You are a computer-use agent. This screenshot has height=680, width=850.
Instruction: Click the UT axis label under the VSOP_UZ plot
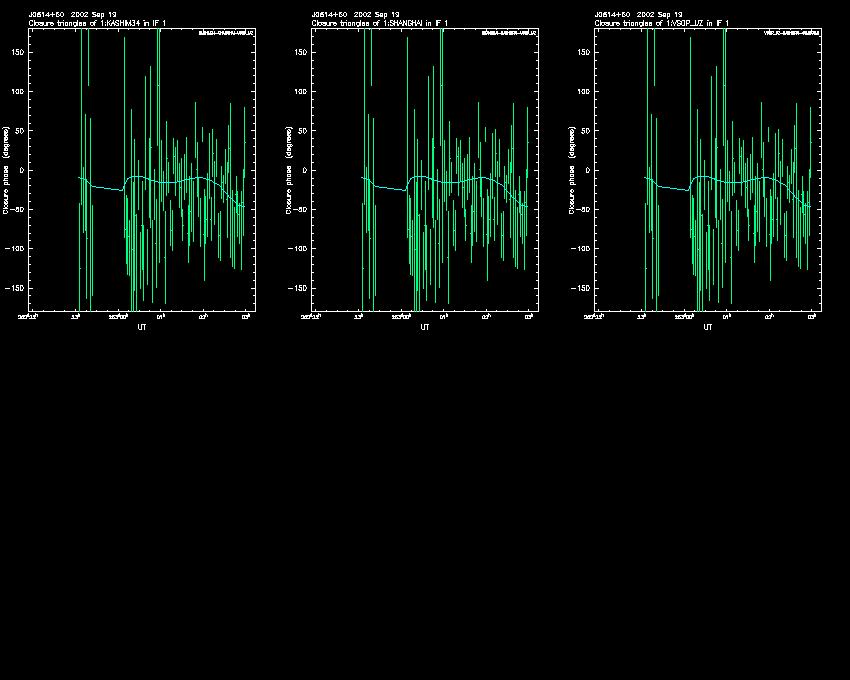pos(707,327)
